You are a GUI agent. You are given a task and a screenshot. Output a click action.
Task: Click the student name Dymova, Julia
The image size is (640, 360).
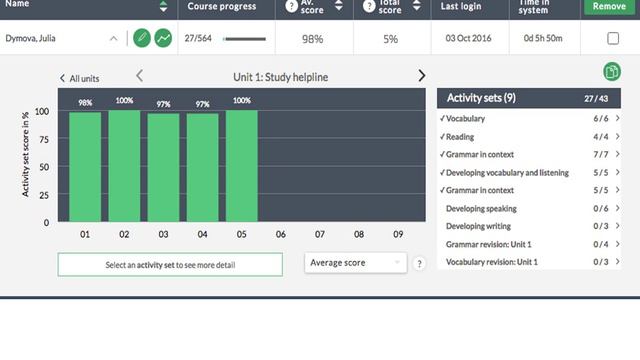[x=31, y=38]
